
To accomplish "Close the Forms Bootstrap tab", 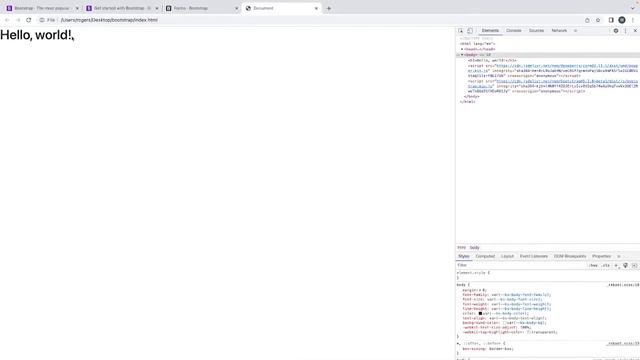I will (x=236, y=8).
